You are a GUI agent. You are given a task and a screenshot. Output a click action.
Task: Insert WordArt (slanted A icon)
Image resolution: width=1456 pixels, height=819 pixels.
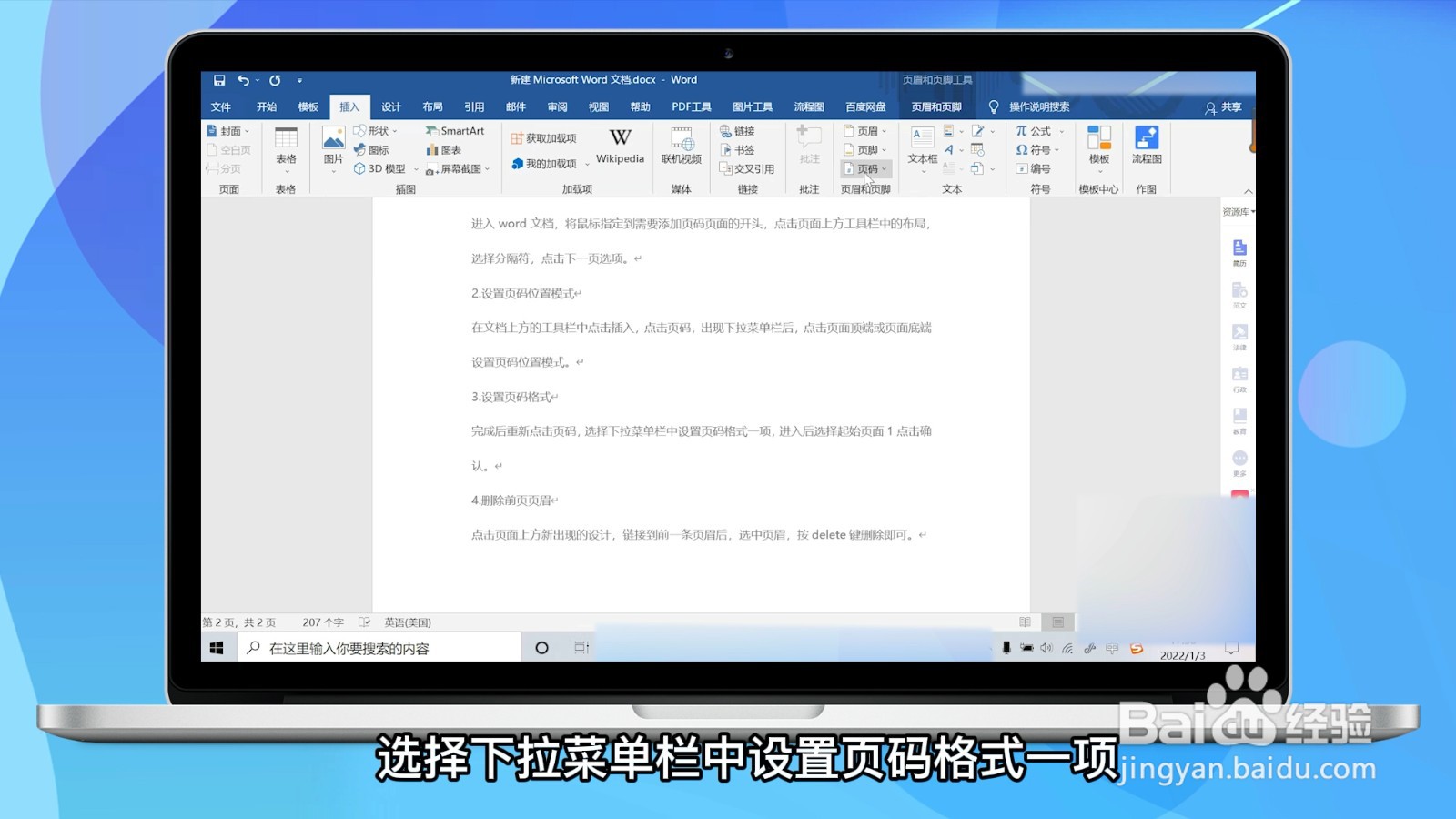click(949, 150)
